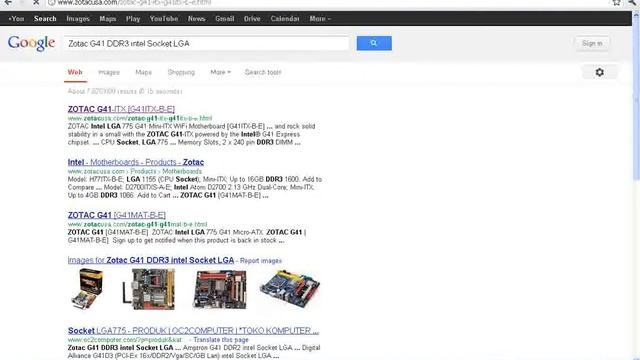Viewport: 640px width, 360px height.
Task: Open Drive in the top black bar
Action: point(252,19)
